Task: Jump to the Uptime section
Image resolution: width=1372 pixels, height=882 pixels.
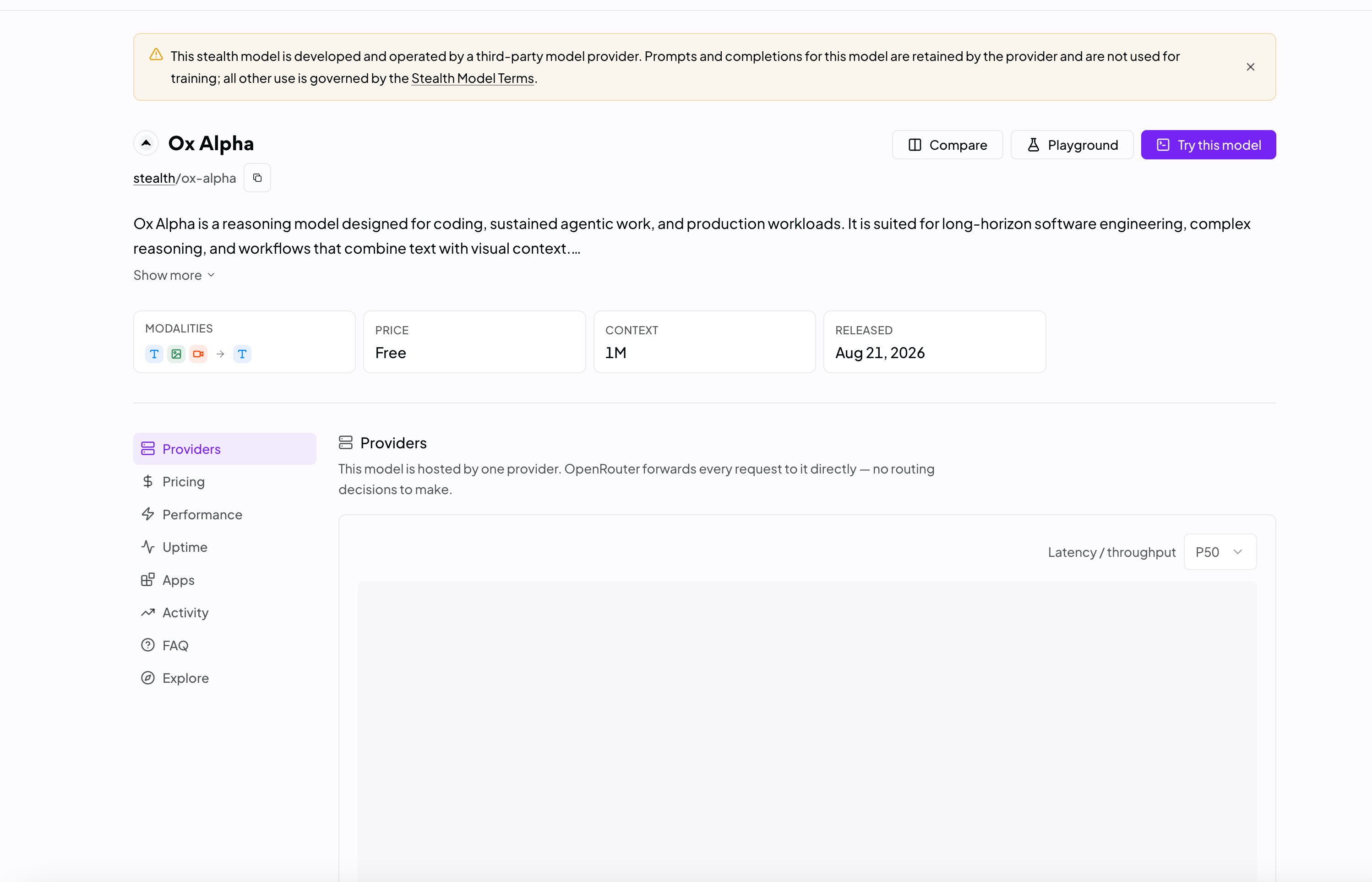Action: coord(224,547)
